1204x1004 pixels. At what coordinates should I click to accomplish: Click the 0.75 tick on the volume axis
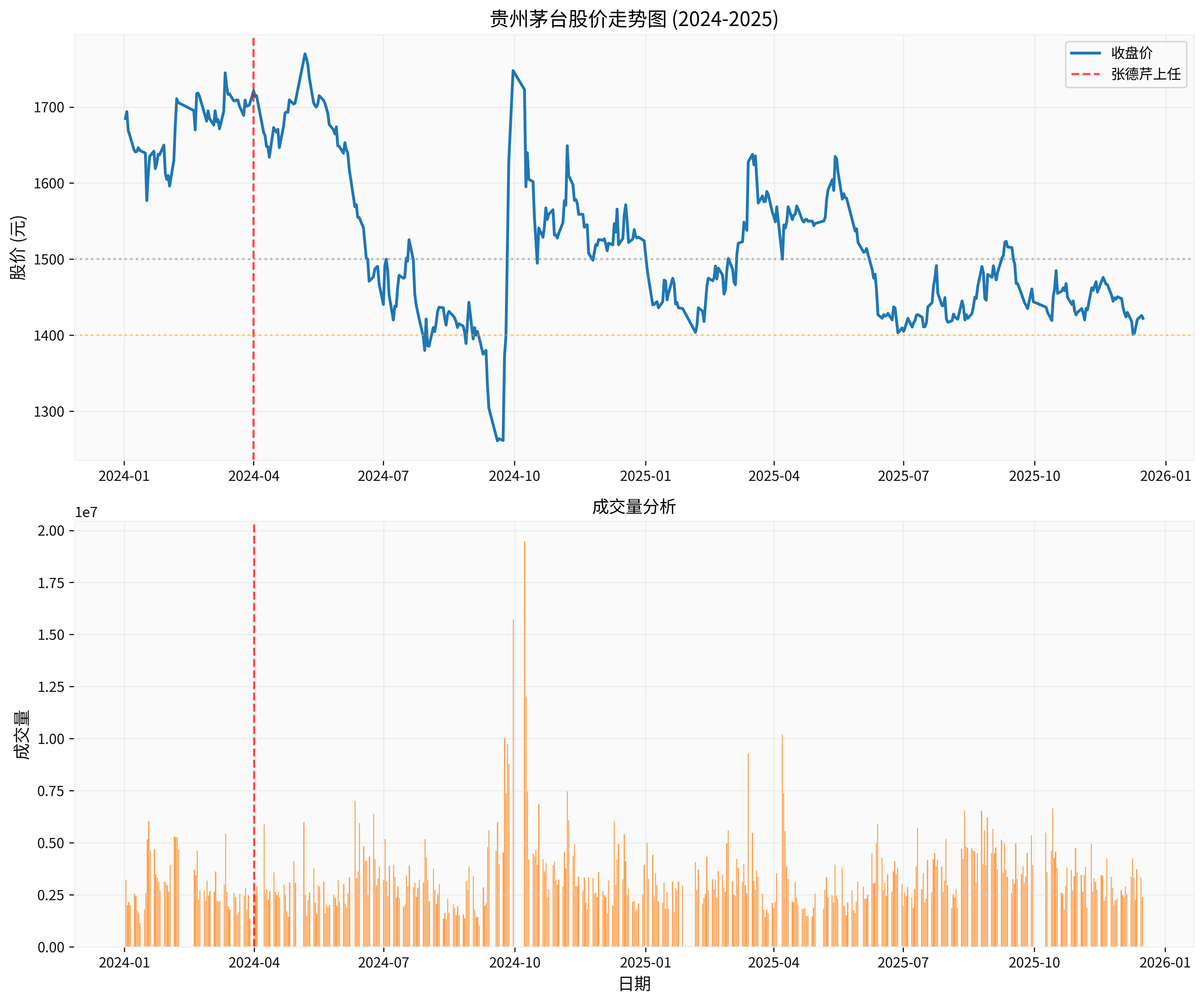(x=51, y=791)
